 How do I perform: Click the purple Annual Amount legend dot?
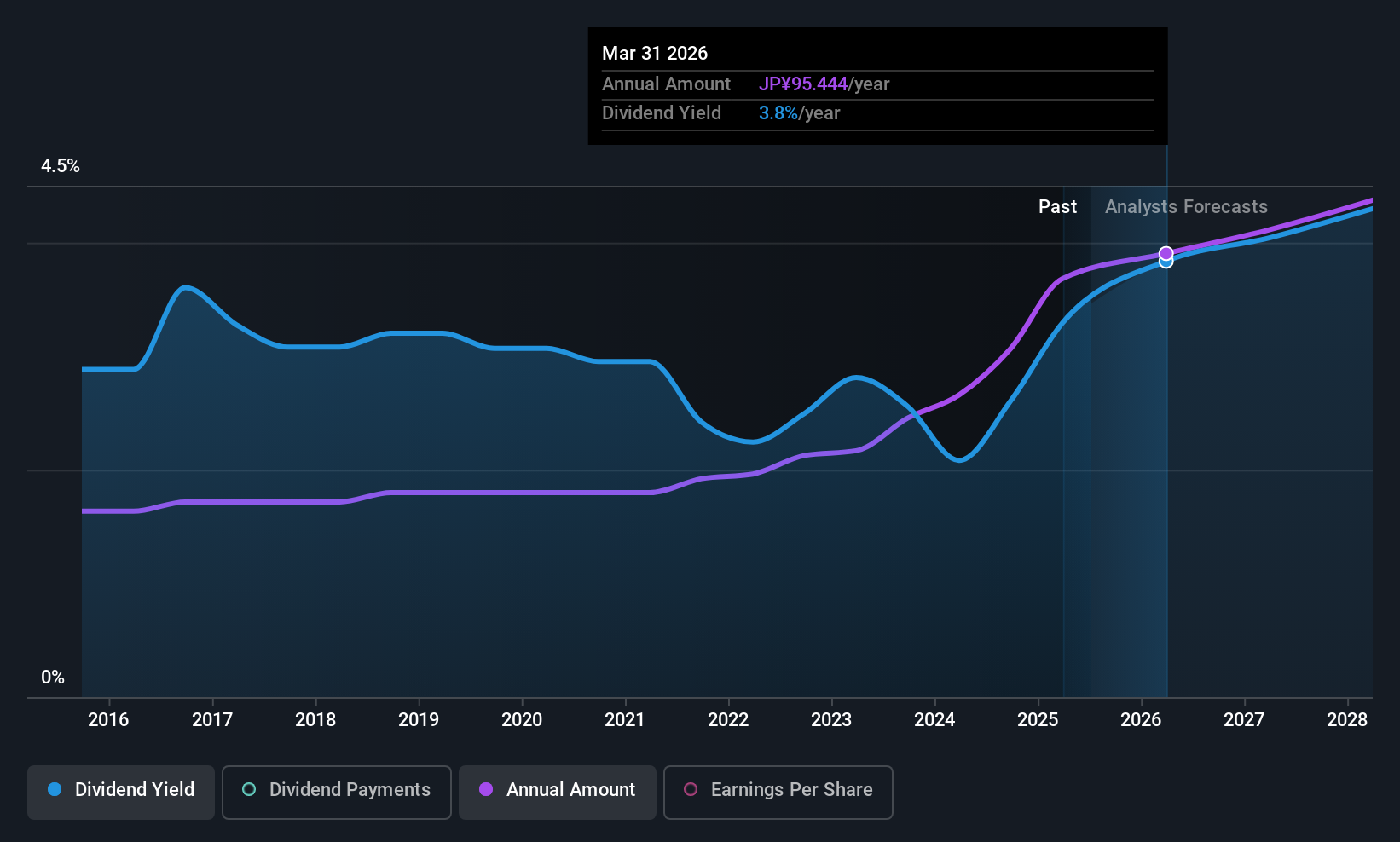click(x=486, y=789)
